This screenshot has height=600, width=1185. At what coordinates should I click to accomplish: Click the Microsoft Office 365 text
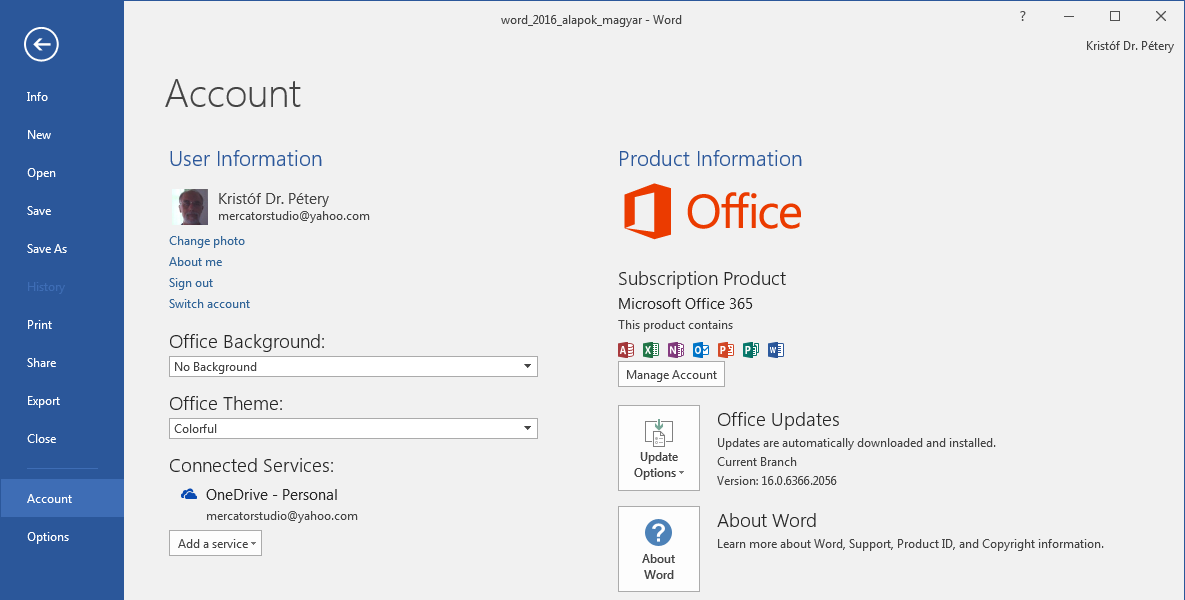coord(685,304)
